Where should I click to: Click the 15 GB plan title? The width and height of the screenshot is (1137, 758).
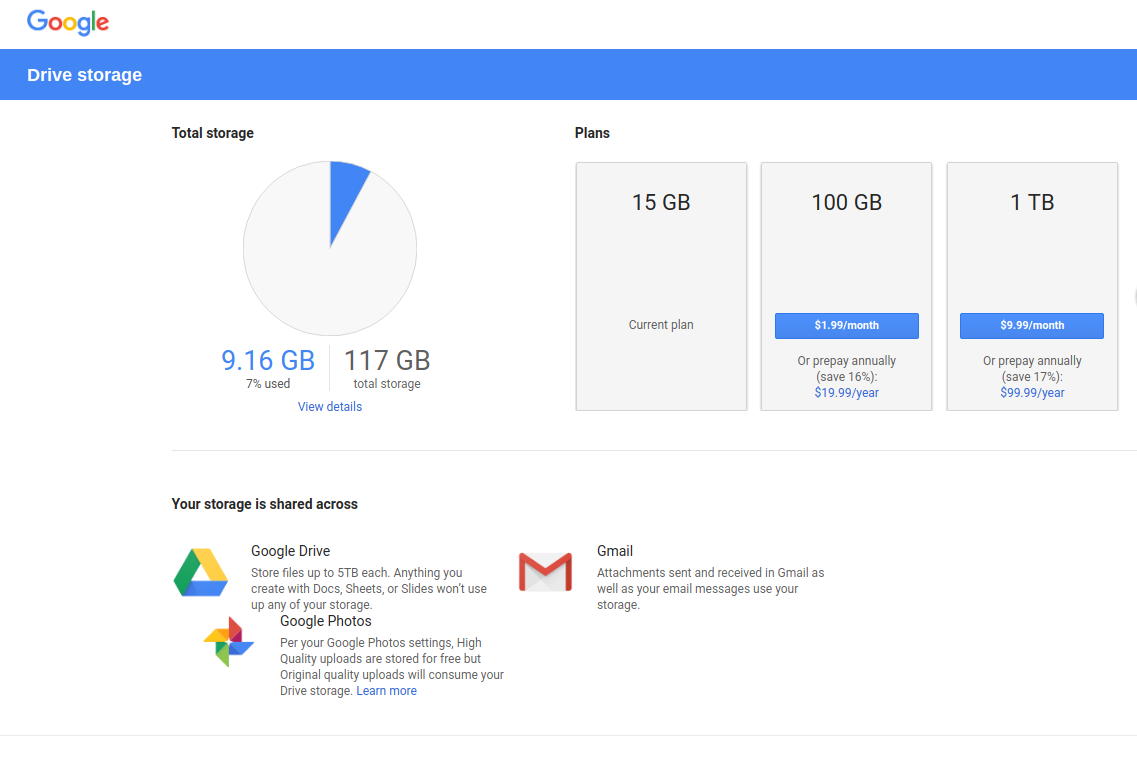pos(661,203)
